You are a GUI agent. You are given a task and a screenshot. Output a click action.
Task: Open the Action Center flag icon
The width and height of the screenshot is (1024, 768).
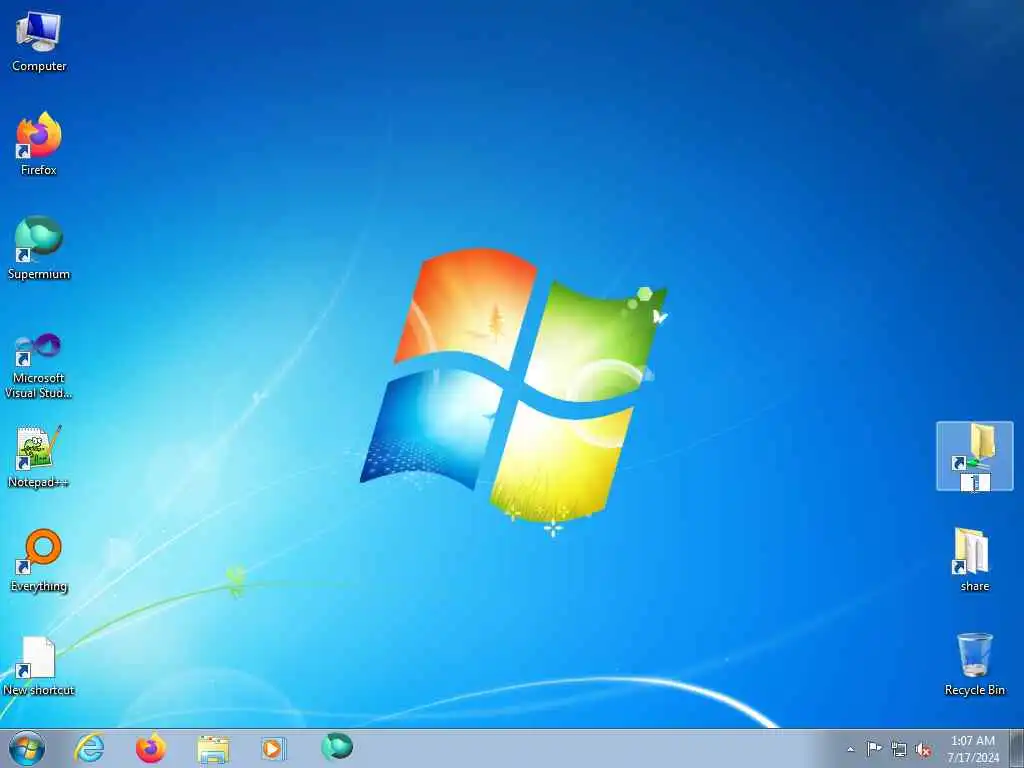(874, 748)
